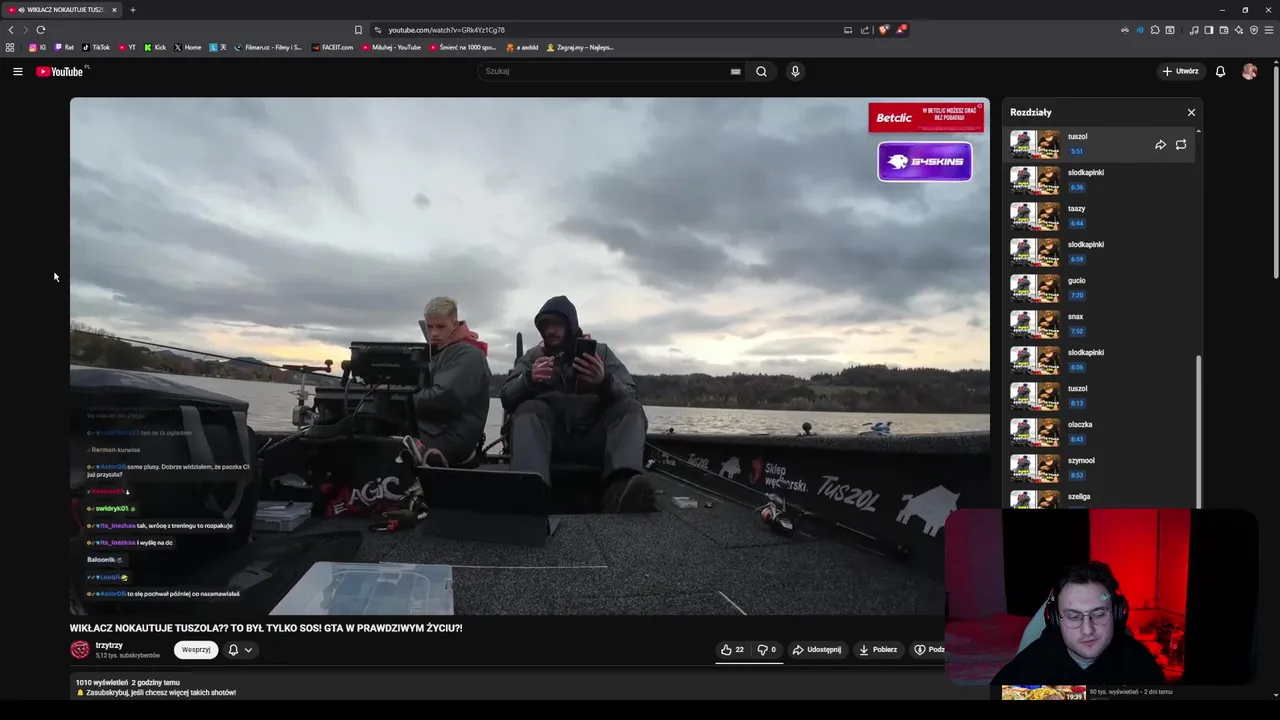Jump to olaczka chapter at 8:43
The width and height of the screenshot is (1280, 720).
(x=1100, y=432)
